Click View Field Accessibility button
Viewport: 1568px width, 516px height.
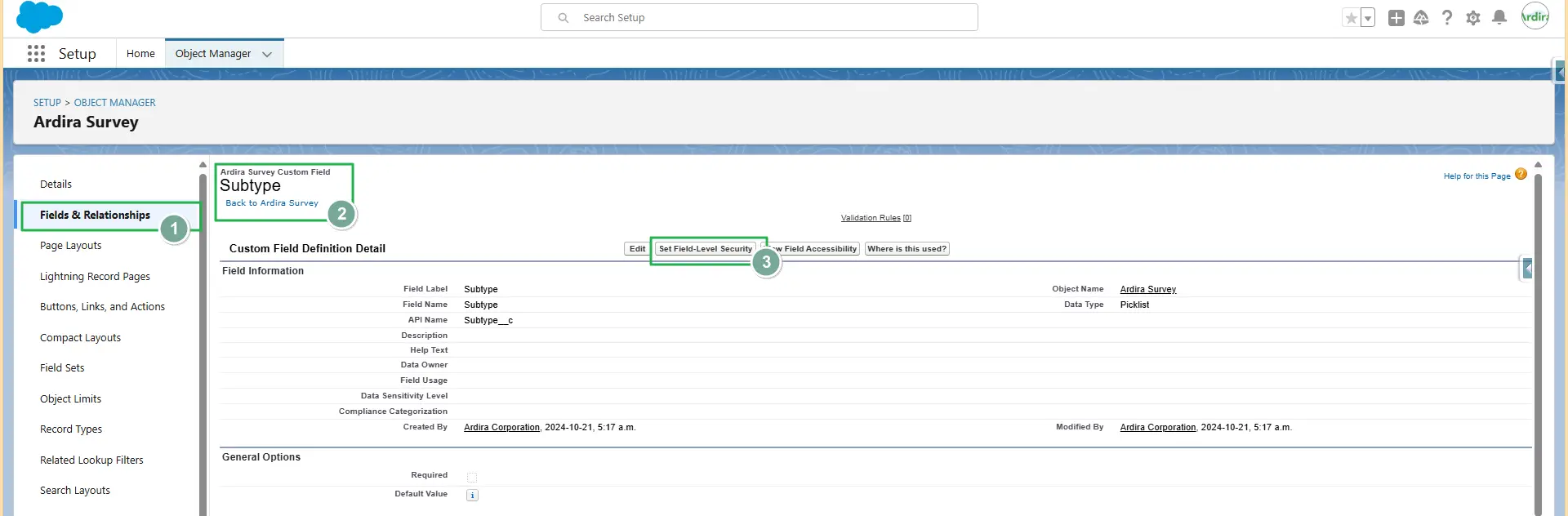coord(810,249)
